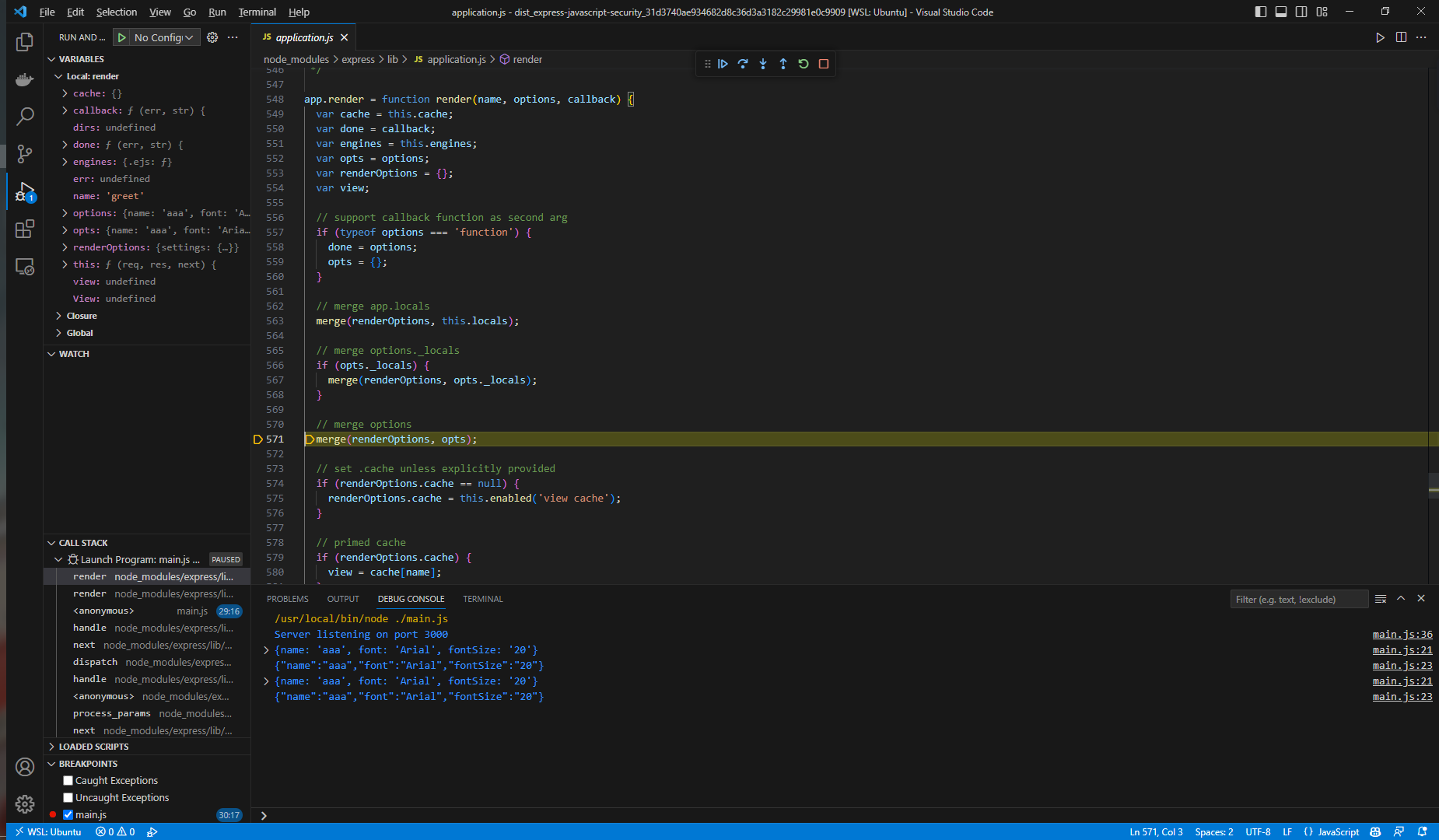
Task: Click the express breadcrumb segment
Action: tap(358, 59)
